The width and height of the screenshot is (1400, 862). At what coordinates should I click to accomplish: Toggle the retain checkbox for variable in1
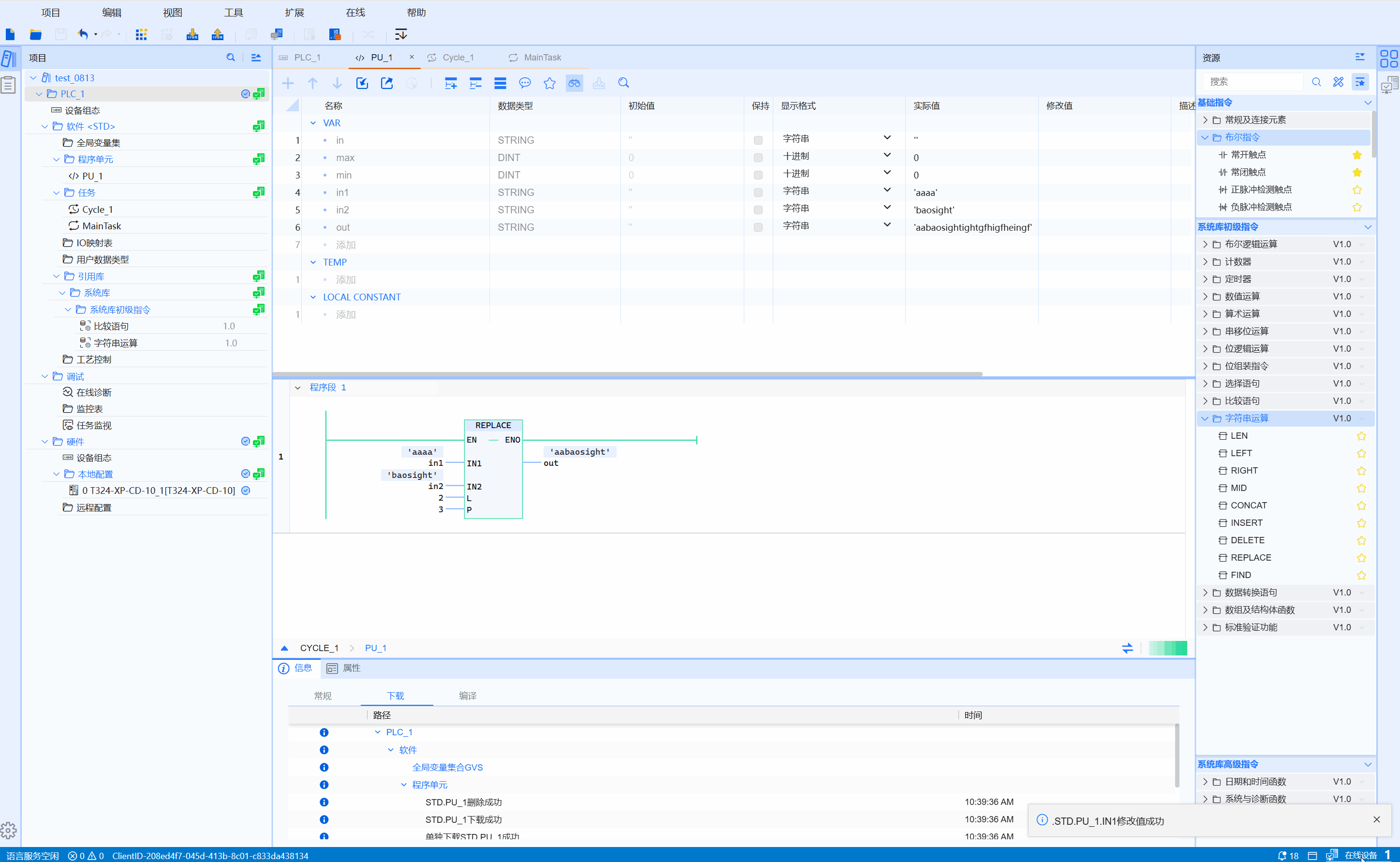(x=758, y=193)
